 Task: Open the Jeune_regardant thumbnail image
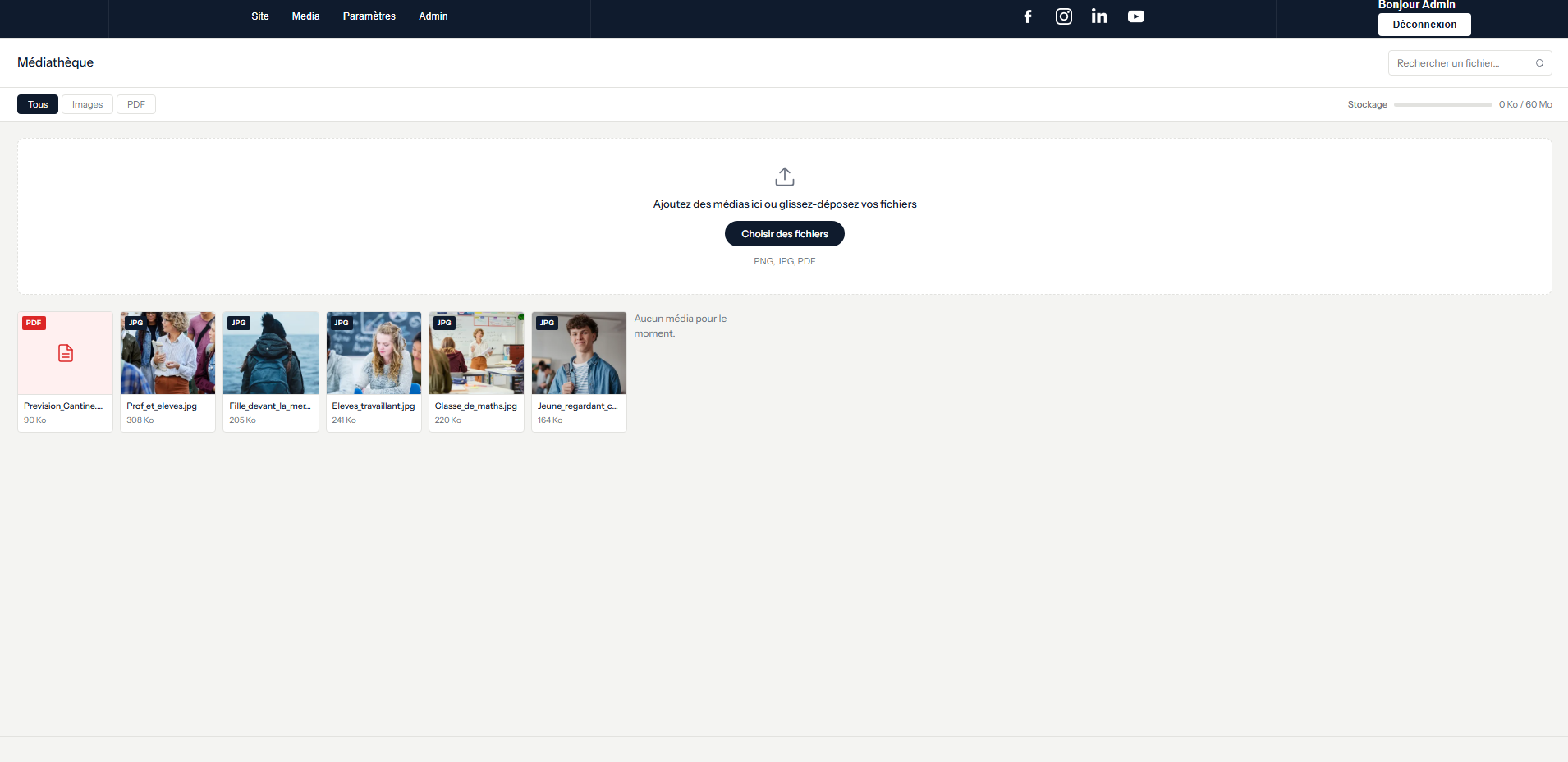click(x=579, y=353)
